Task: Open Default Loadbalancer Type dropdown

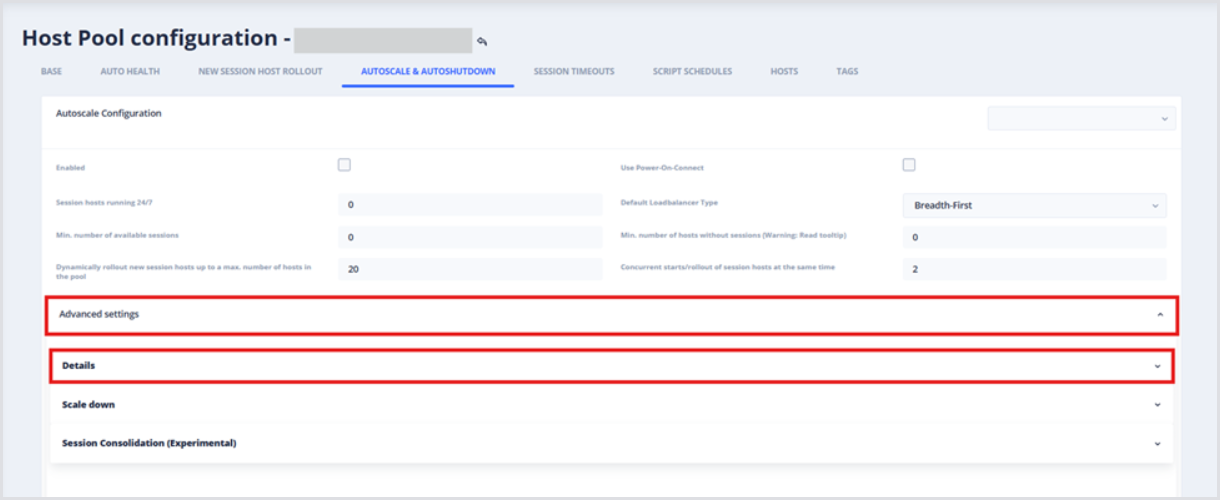Action: coord(1034,205)
